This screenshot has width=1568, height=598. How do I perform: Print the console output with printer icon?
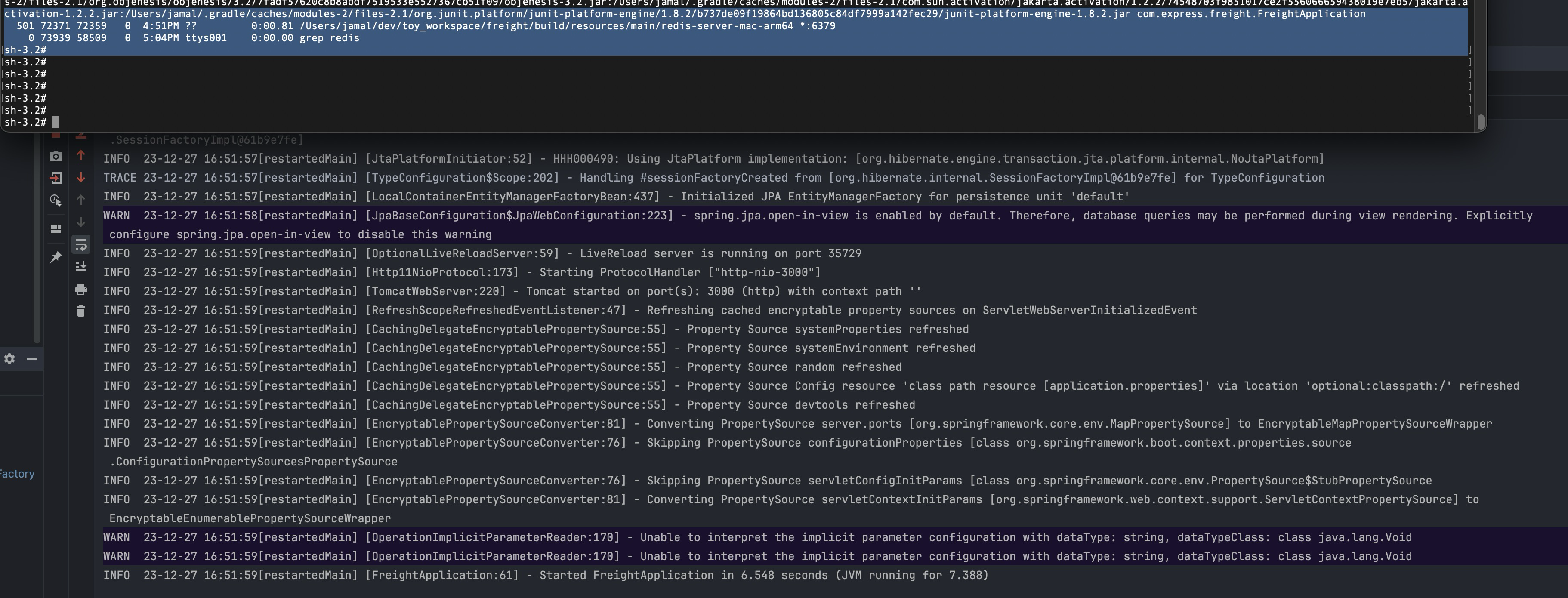[80, 289]
